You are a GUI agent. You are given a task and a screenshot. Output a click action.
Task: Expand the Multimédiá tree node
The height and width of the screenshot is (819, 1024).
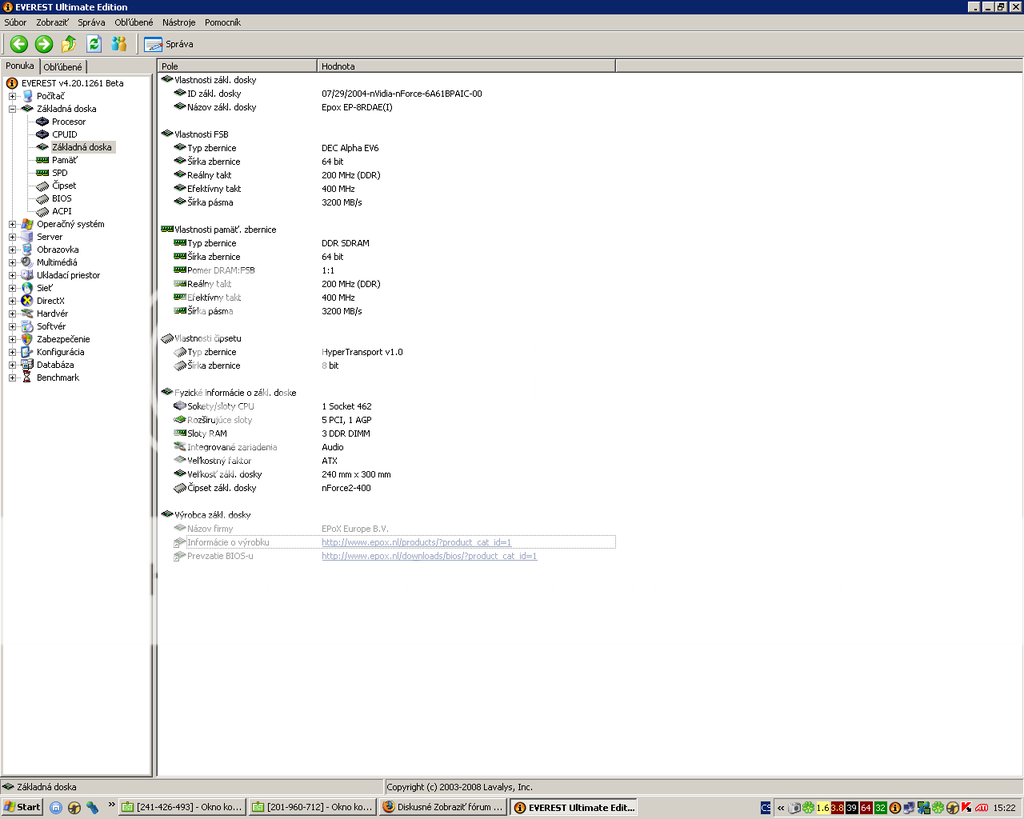click(x=12, y=263)
